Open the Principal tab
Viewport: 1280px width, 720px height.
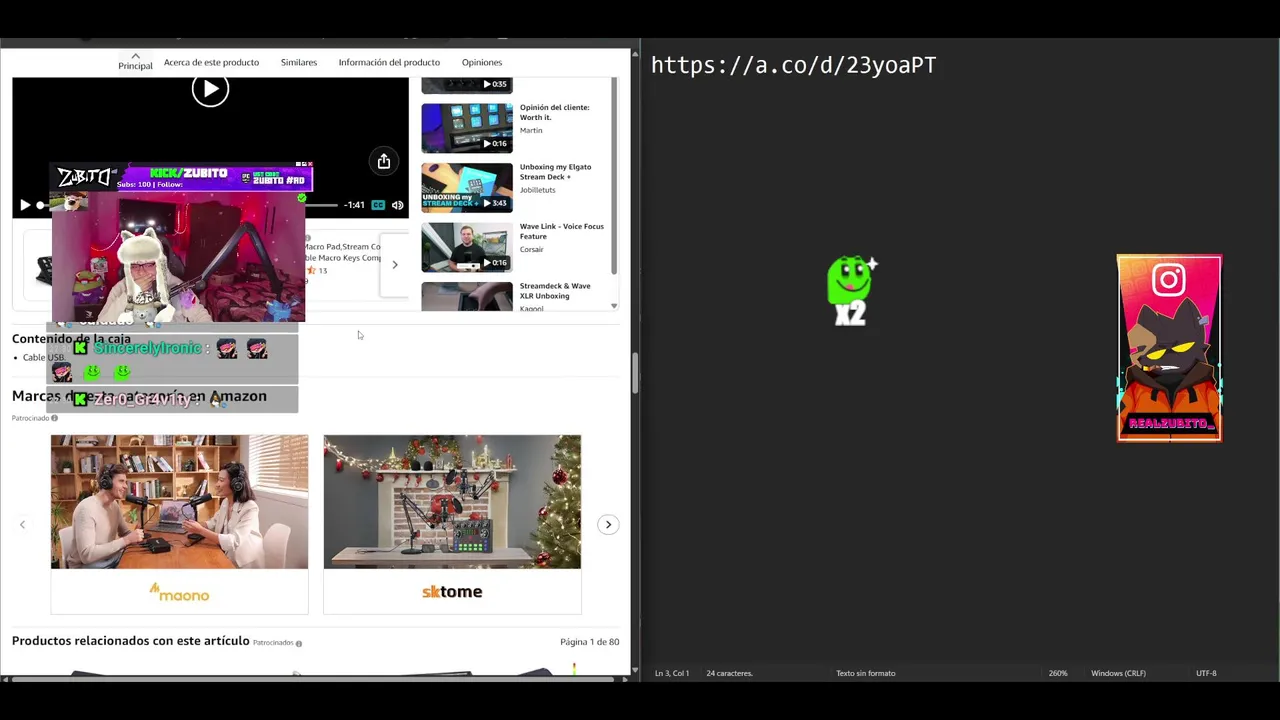tap(135, 62)
